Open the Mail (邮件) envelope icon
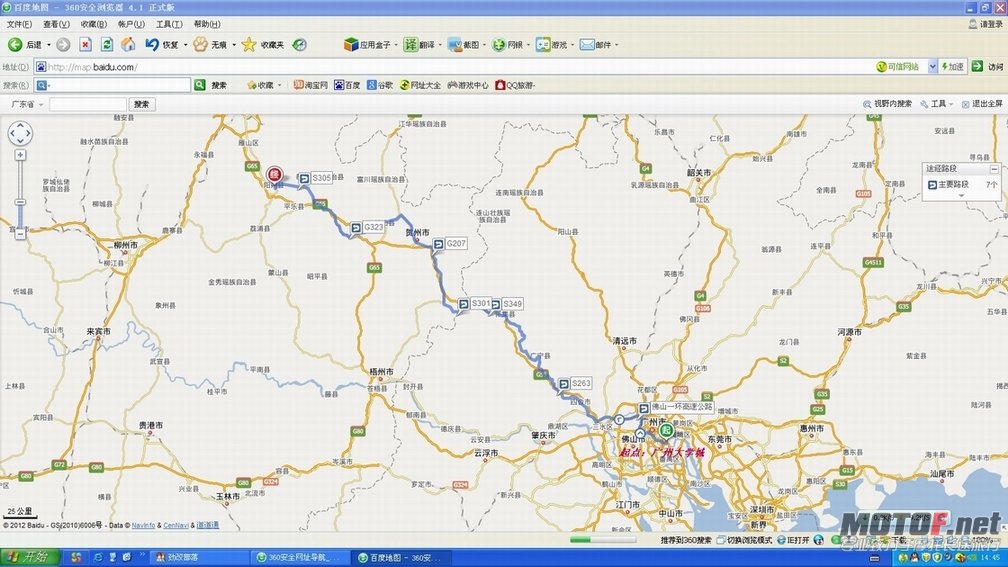The height and width of the screenshot is (567, 1008). click(587, 44)
